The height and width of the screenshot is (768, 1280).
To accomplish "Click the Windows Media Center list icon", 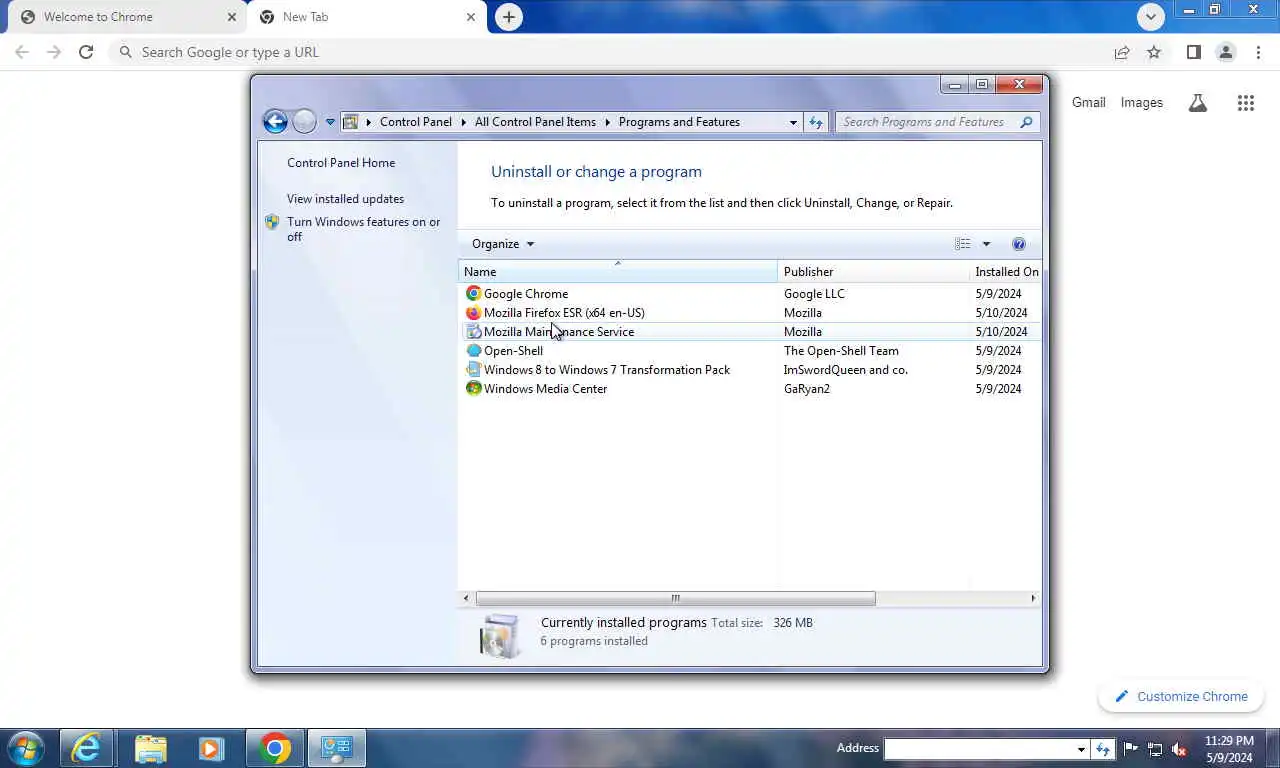I will pyautogui.click(x=473, y=388).
